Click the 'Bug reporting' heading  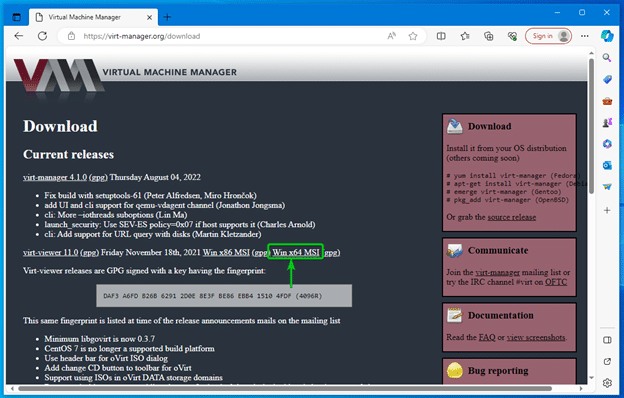click(498, 371)
